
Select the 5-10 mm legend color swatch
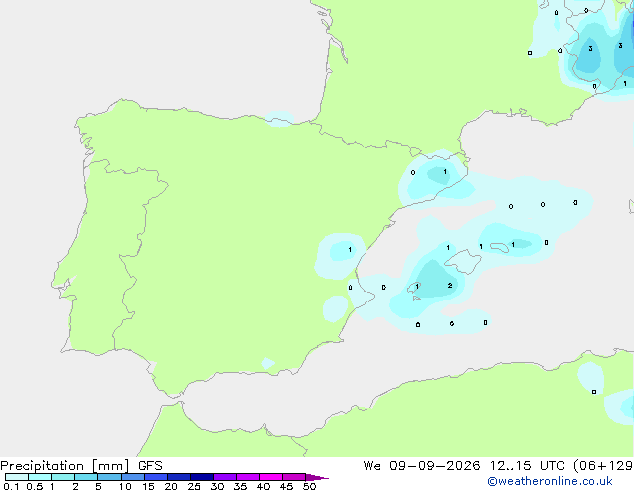(109, 477)
